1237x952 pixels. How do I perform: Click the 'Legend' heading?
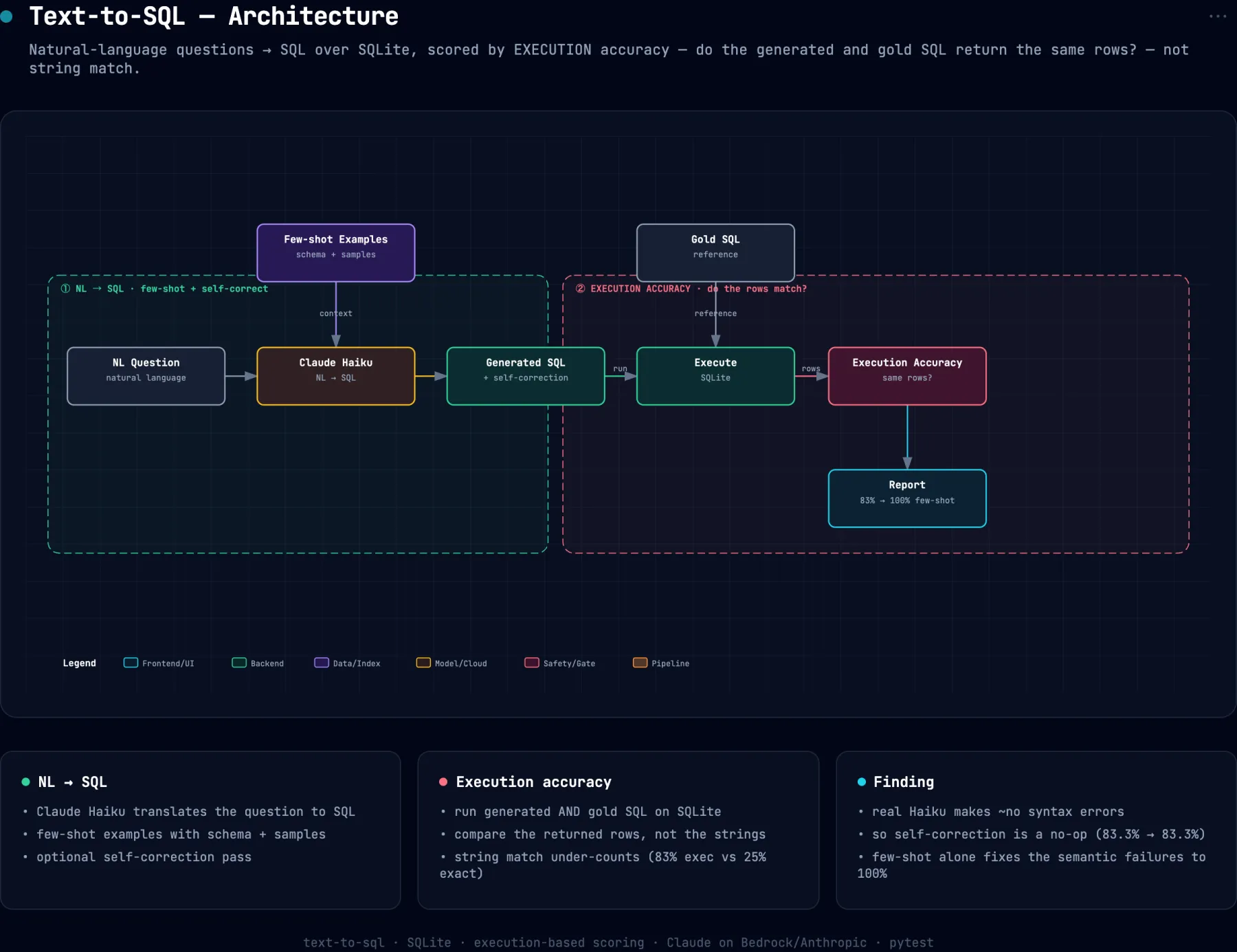[80, 663]
